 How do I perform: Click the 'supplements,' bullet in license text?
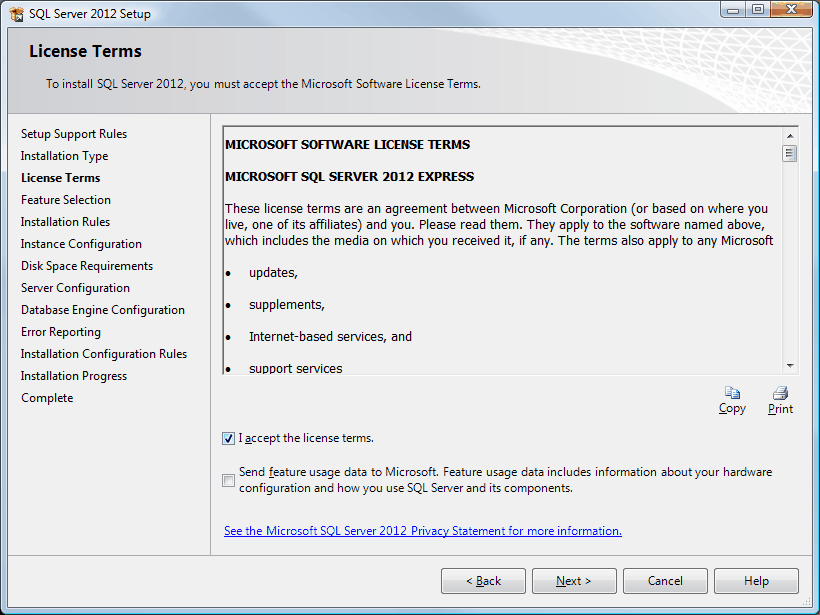click(287, 304)
